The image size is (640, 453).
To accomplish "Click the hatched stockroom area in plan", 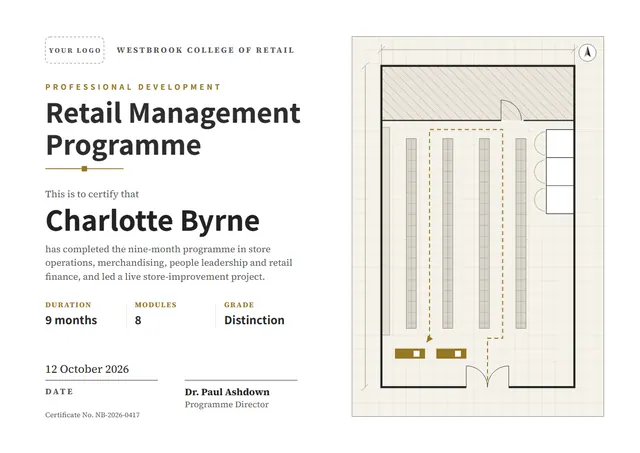I will 478,93.
